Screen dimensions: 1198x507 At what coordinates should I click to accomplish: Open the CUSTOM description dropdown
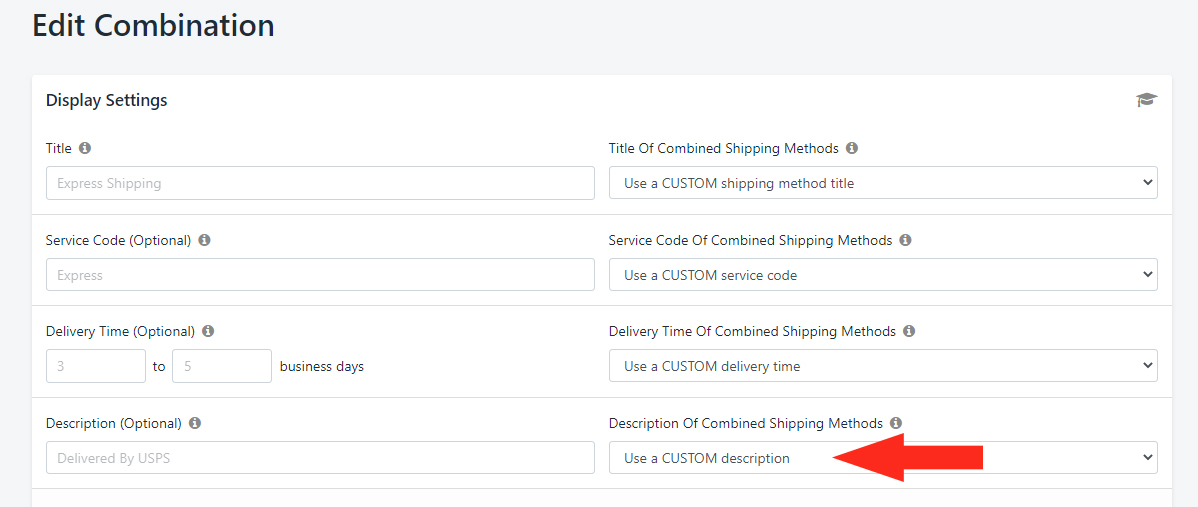point(882,458)
